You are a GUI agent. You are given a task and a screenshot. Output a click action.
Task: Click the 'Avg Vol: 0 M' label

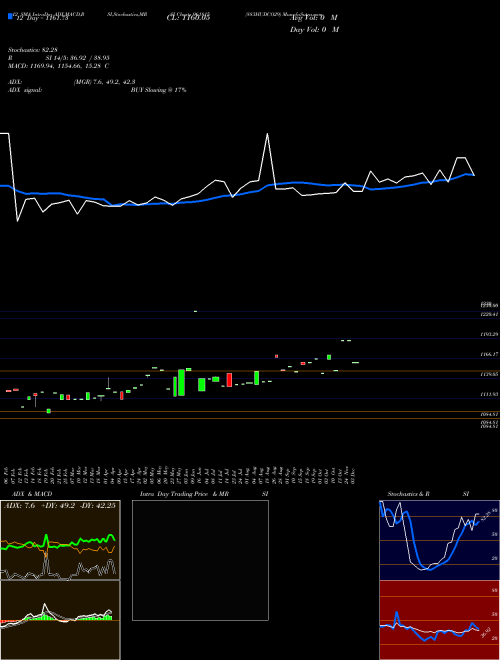(314, 18)
